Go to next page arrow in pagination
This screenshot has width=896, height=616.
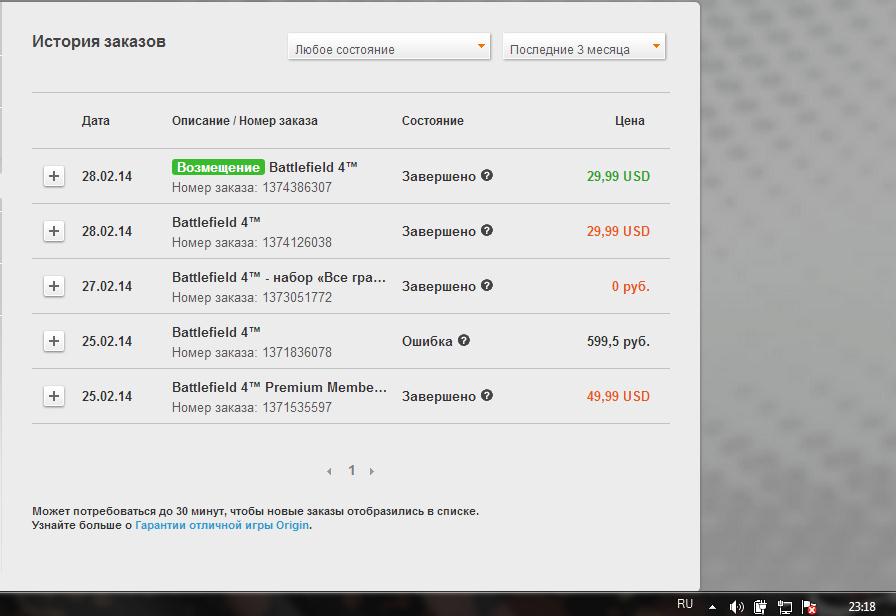pyautogui.click(x=372, y=471)
